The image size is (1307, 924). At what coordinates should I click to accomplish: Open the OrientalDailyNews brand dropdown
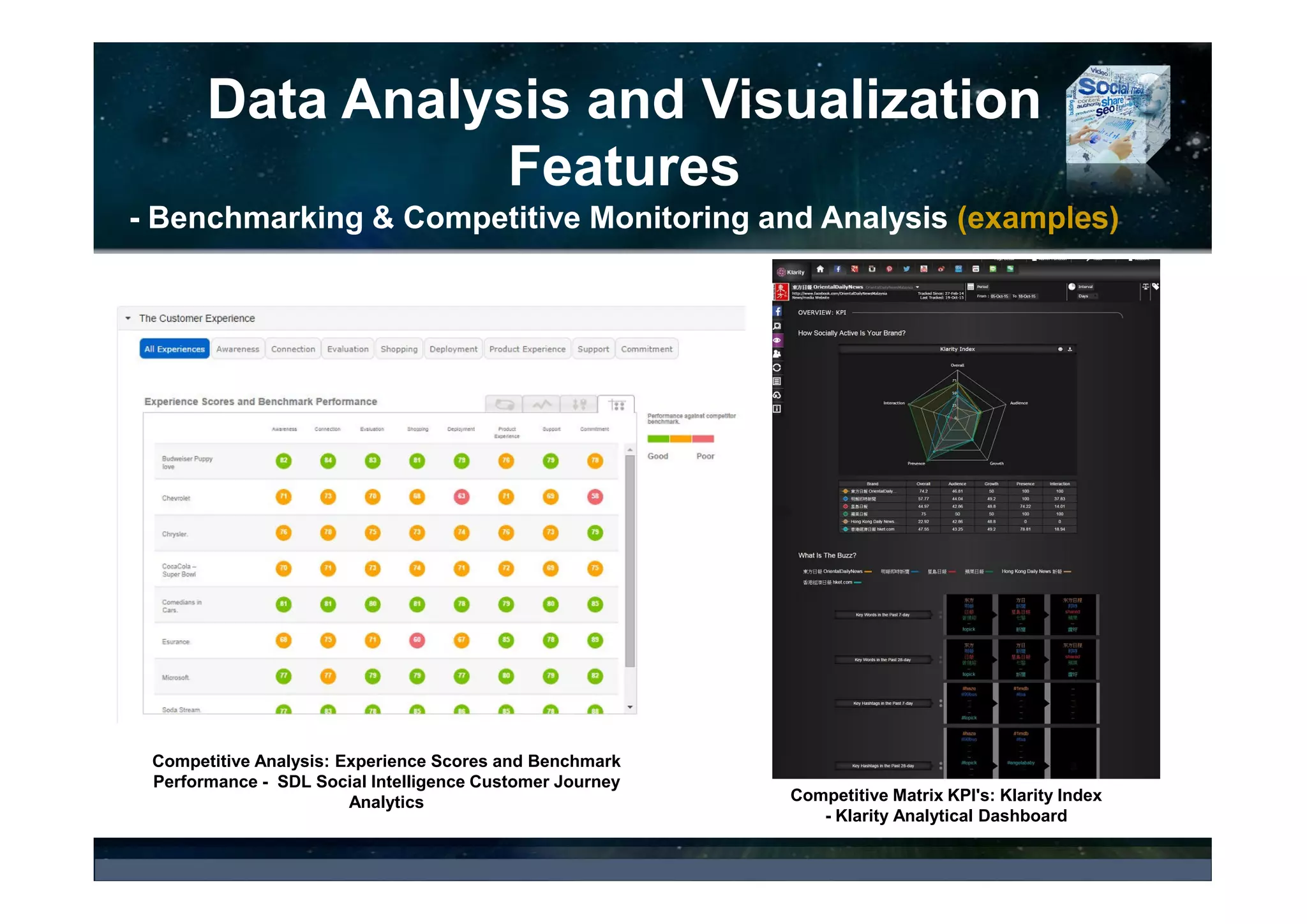pos(918,287)
